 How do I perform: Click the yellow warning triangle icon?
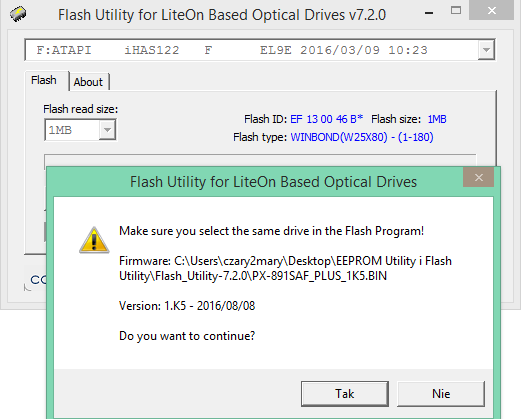(x=94, y=240)
